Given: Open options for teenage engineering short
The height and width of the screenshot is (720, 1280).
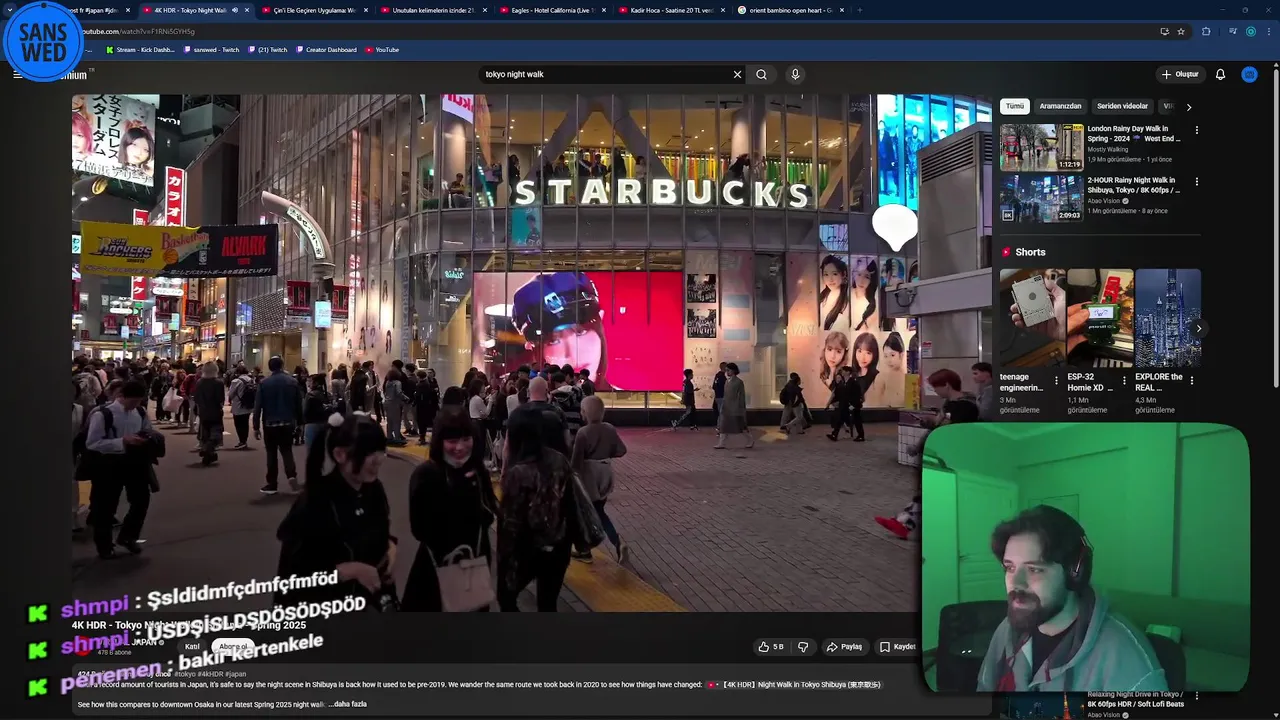Looking at the screenshot, I should pyautogui.click(x=1056, y=380).
